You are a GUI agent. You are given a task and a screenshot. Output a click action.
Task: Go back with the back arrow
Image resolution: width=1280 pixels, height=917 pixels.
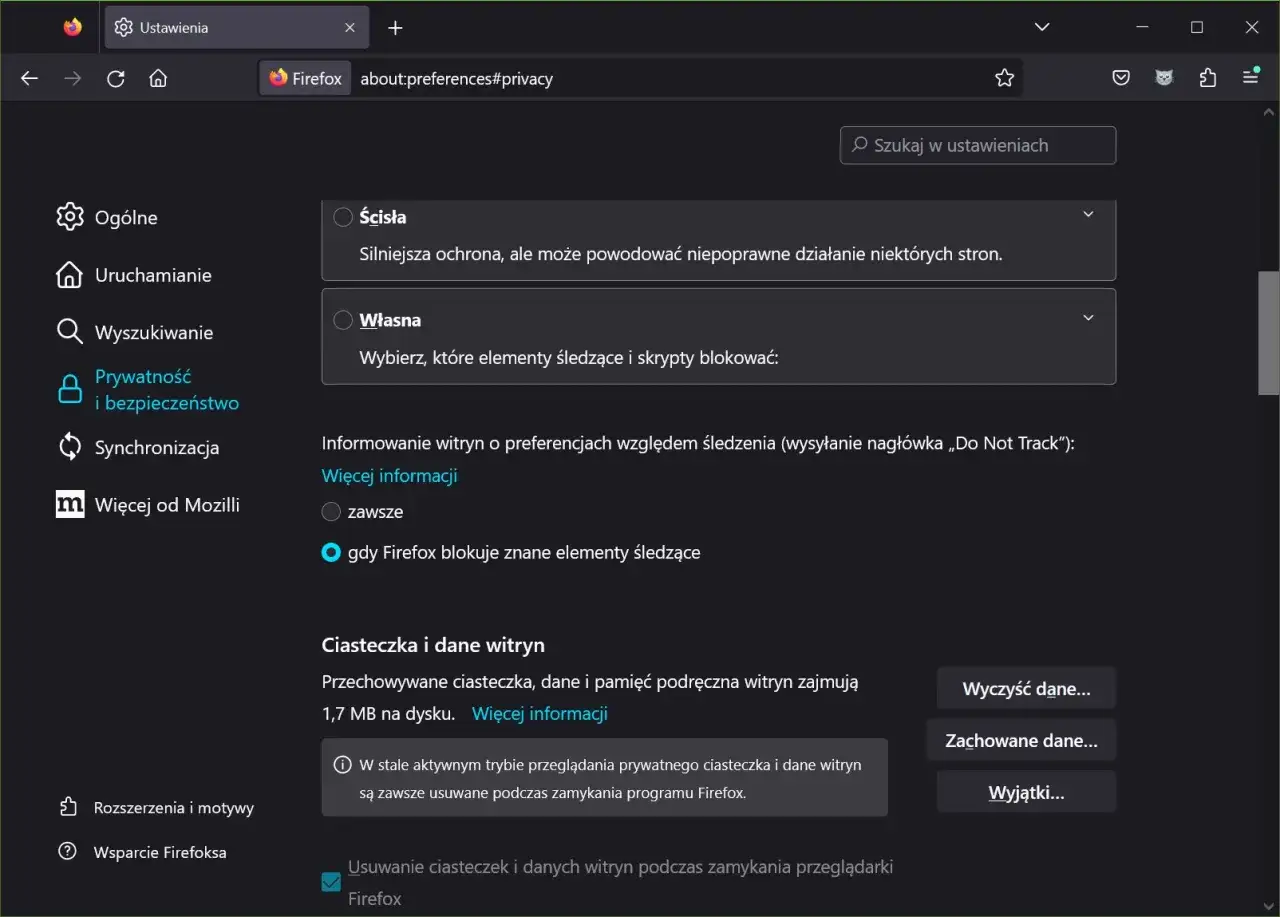(x=29, y=78)
